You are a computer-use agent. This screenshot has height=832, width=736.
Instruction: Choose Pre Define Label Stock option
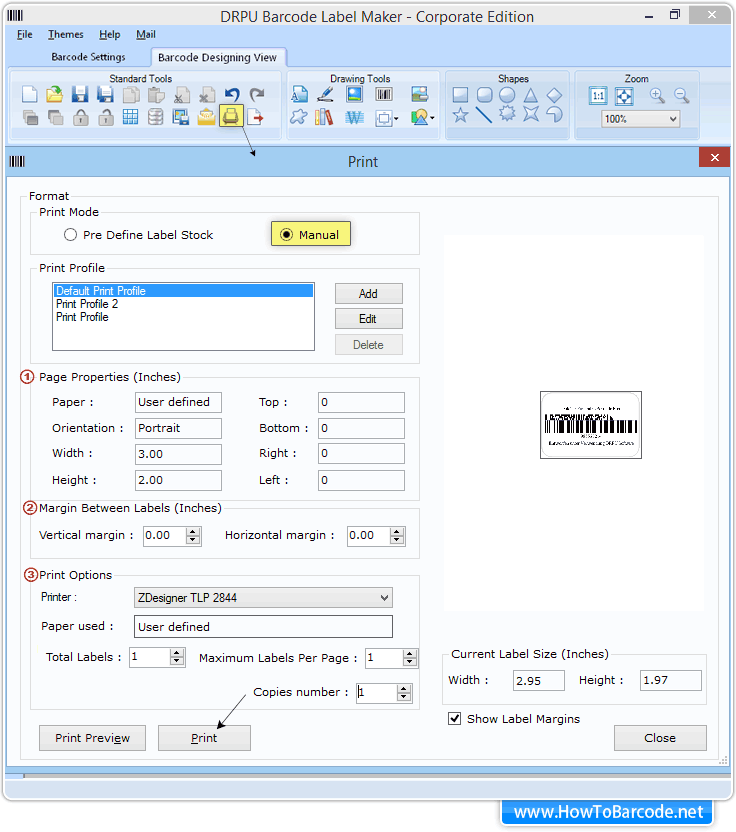pyautogui.click(x=70, y=235)
